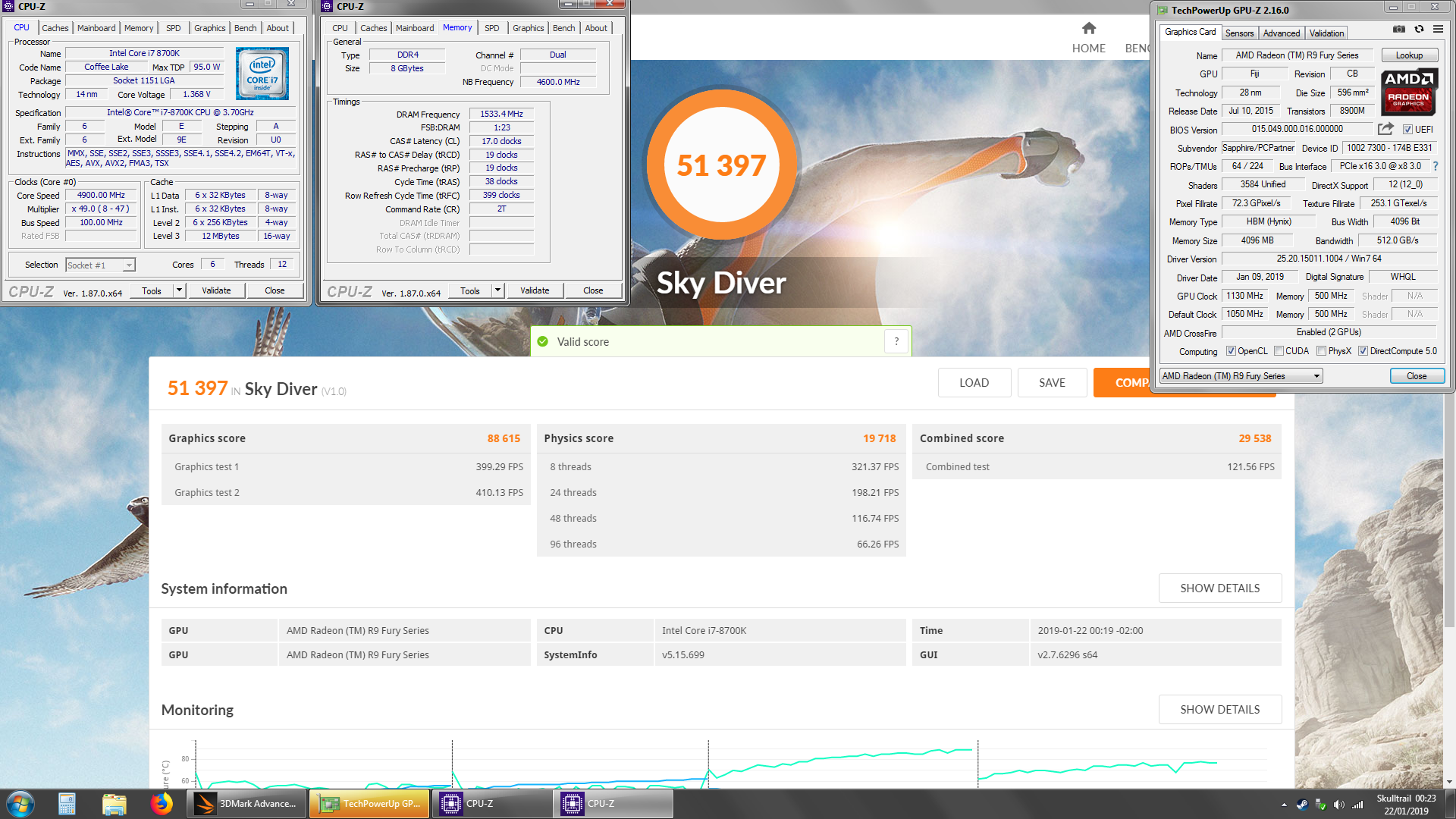The width and height of the screenshot is (1456, 819).
Task: Click the SAVE button on the 3DMark result
Action: tap(1052, 382)
